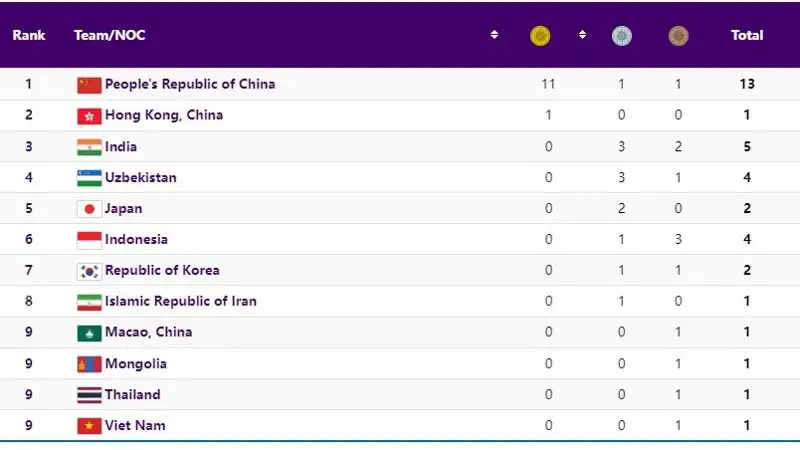
Task: Click the bronze medal column icon
Action: tap(679, 36)
